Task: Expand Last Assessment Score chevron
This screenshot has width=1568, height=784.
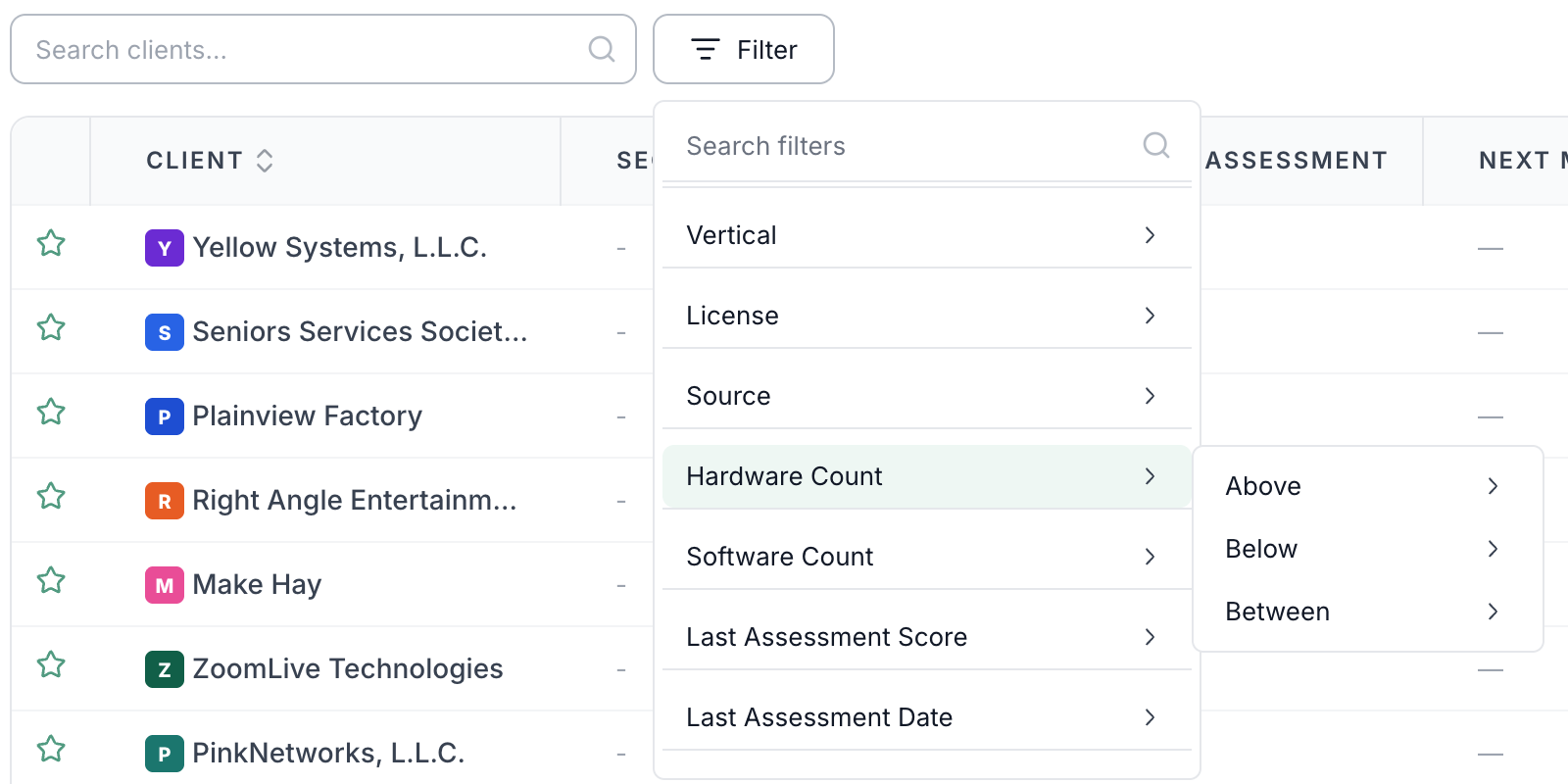Action: point(1150,637)
